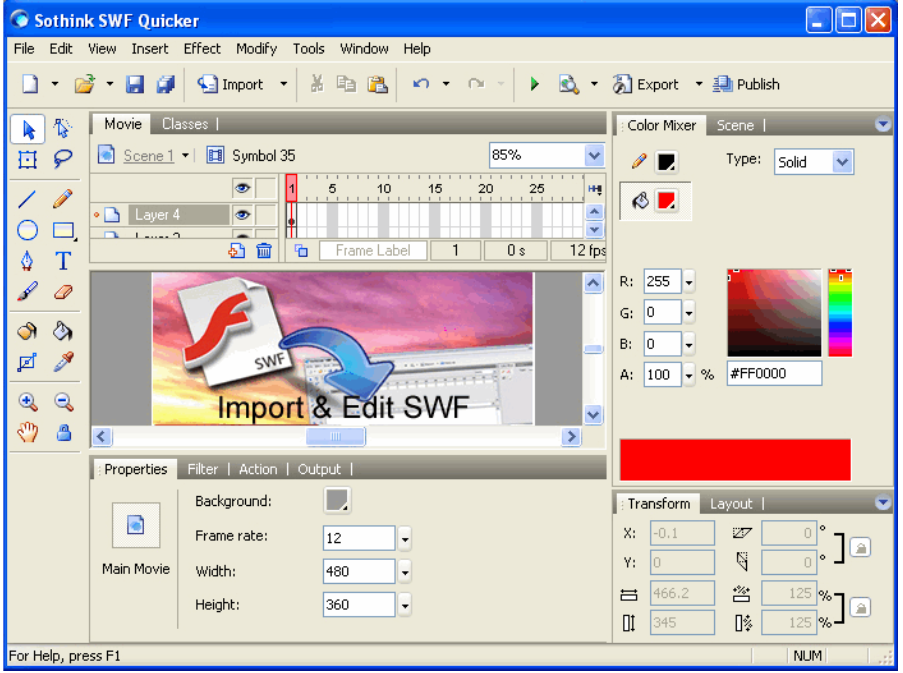The height and width of the screenshot is (673, 903).
Task: Select the Pencil tool
Action: click(63, 199)
